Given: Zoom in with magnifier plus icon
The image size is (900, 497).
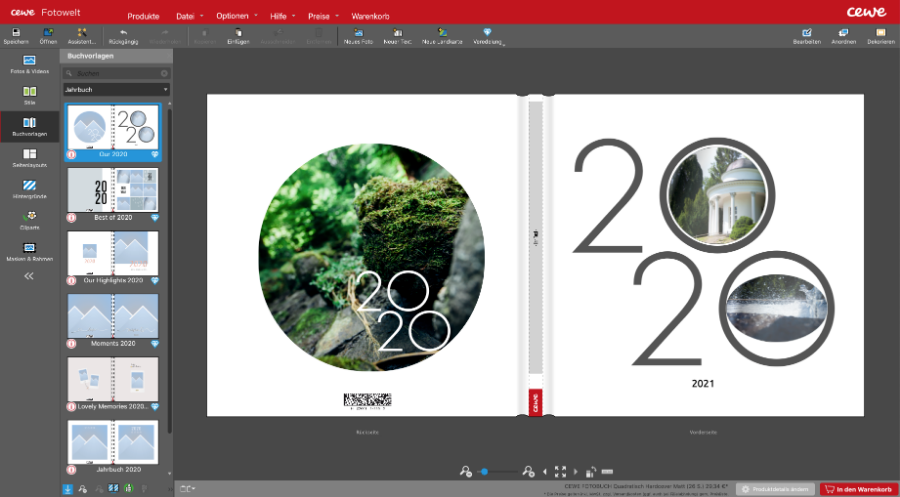Looking at the screenshot, I should coord(528,472).
